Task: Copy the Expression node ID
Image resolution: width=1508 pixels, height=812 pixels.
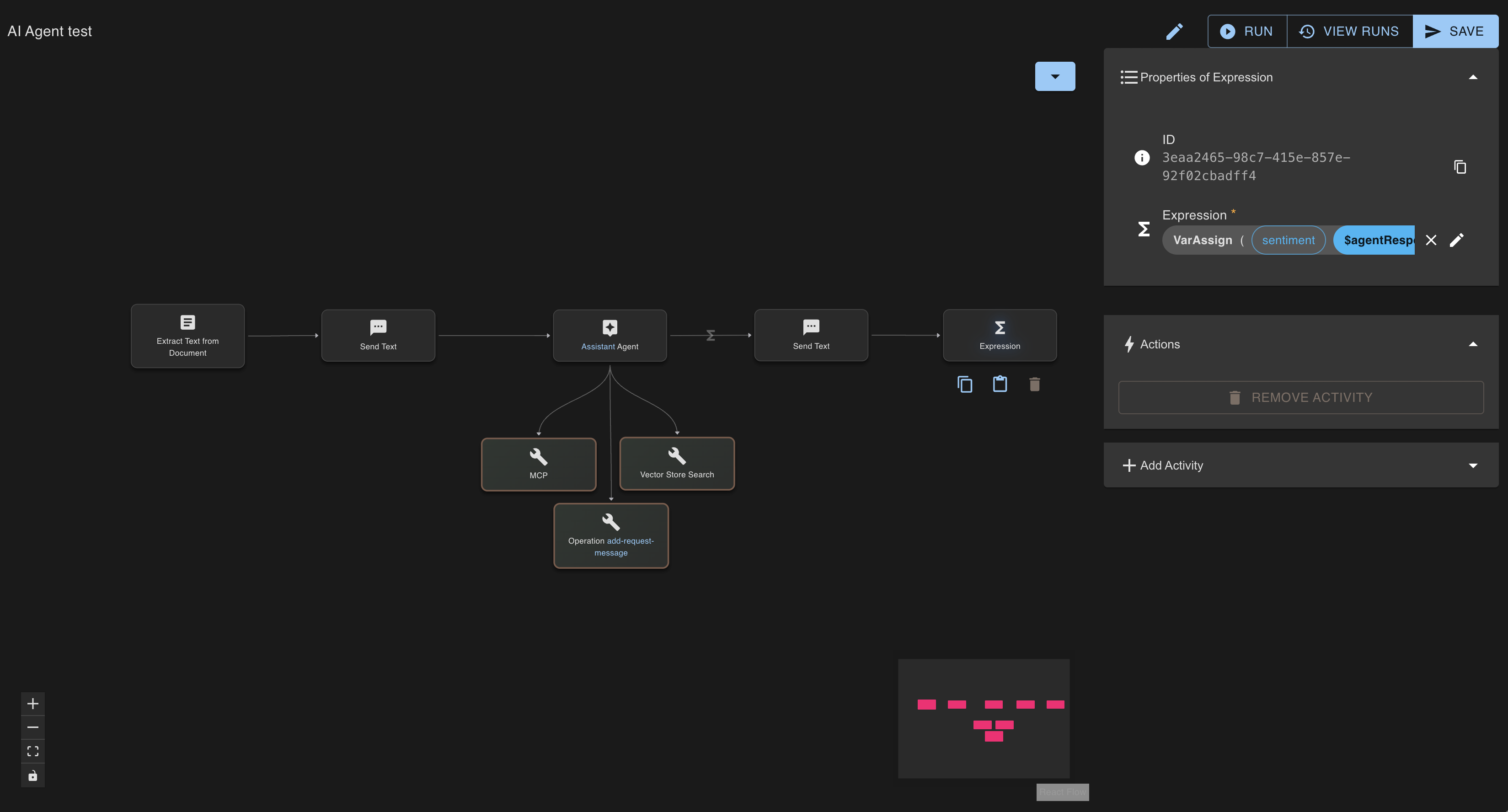Action: pyautogui.click(x=1460, y=167)
